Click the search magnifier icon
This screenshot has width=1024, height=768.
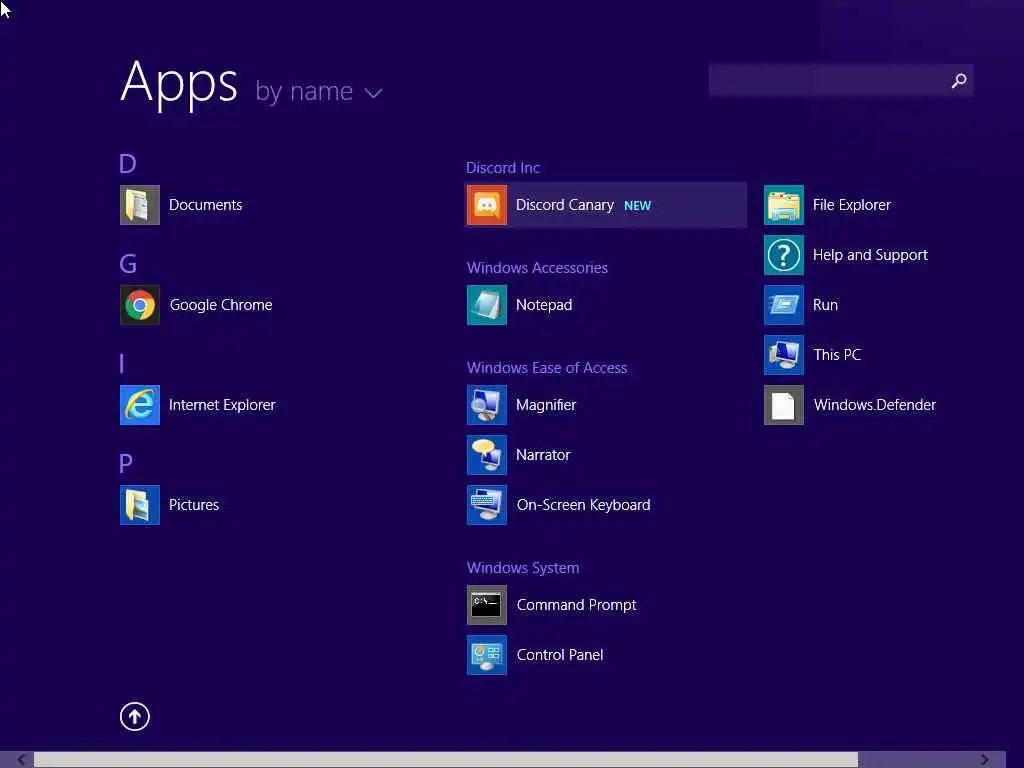pos(959,80)
